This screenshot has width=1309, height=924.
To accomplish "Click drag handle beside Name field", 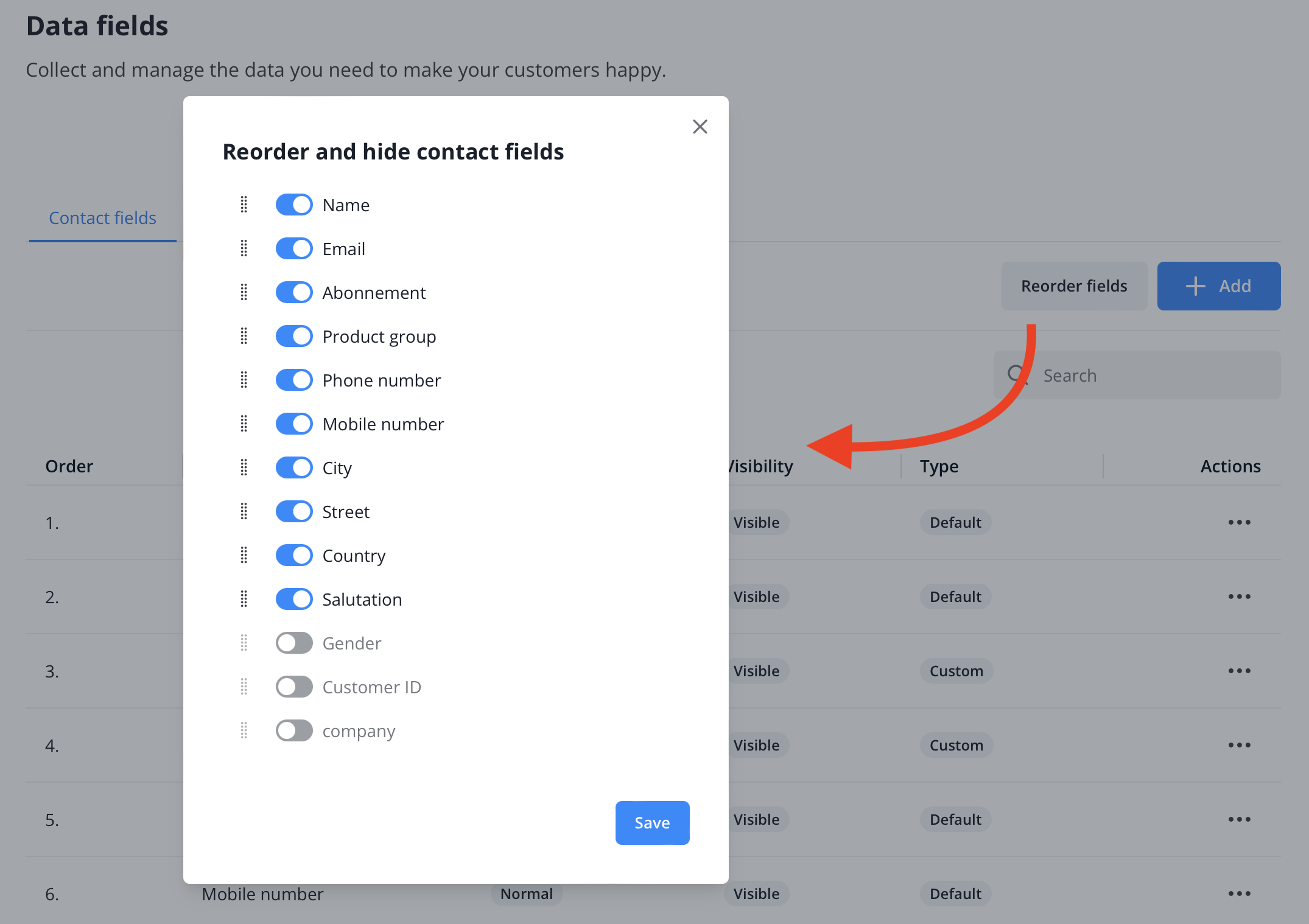I will [244, 205].
